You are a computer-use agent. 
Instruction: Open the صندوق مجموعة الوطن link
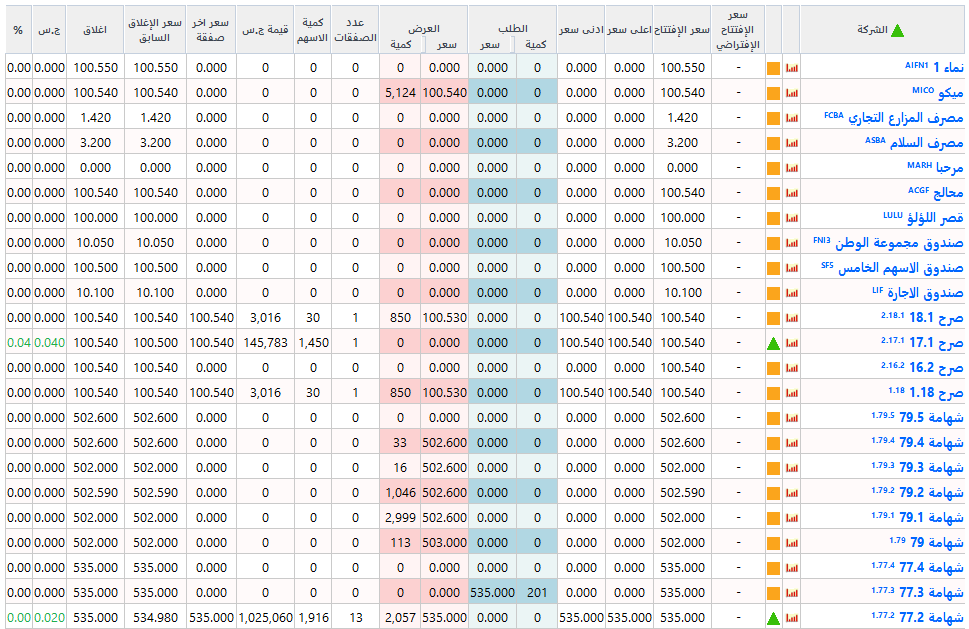tap(888, 242)
